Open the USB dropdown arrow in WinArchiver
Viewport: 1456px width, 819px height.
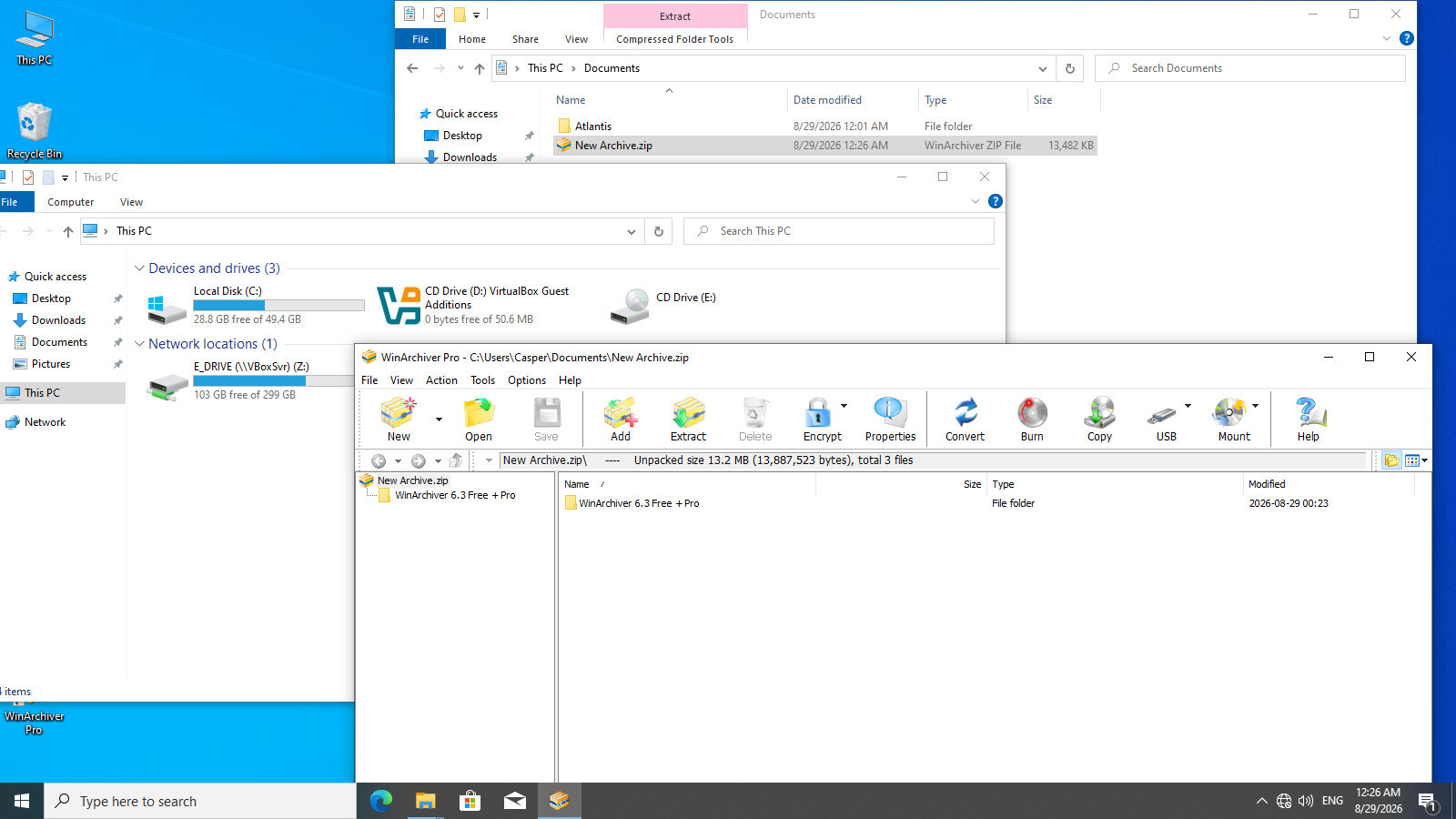click(1188, 406)
